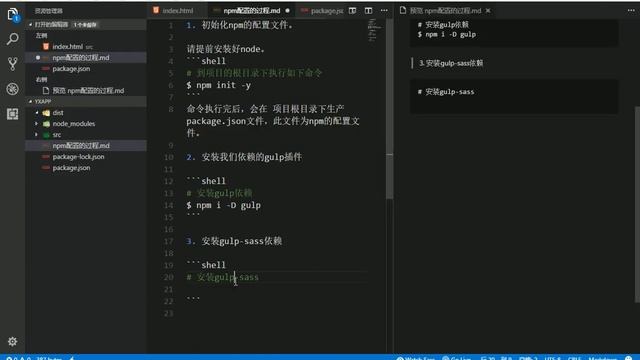Click heading '2. 安装我们依赖的gulp插件' in editor
This screenshot has width=640, height=360.
click(x=244, y=157)
